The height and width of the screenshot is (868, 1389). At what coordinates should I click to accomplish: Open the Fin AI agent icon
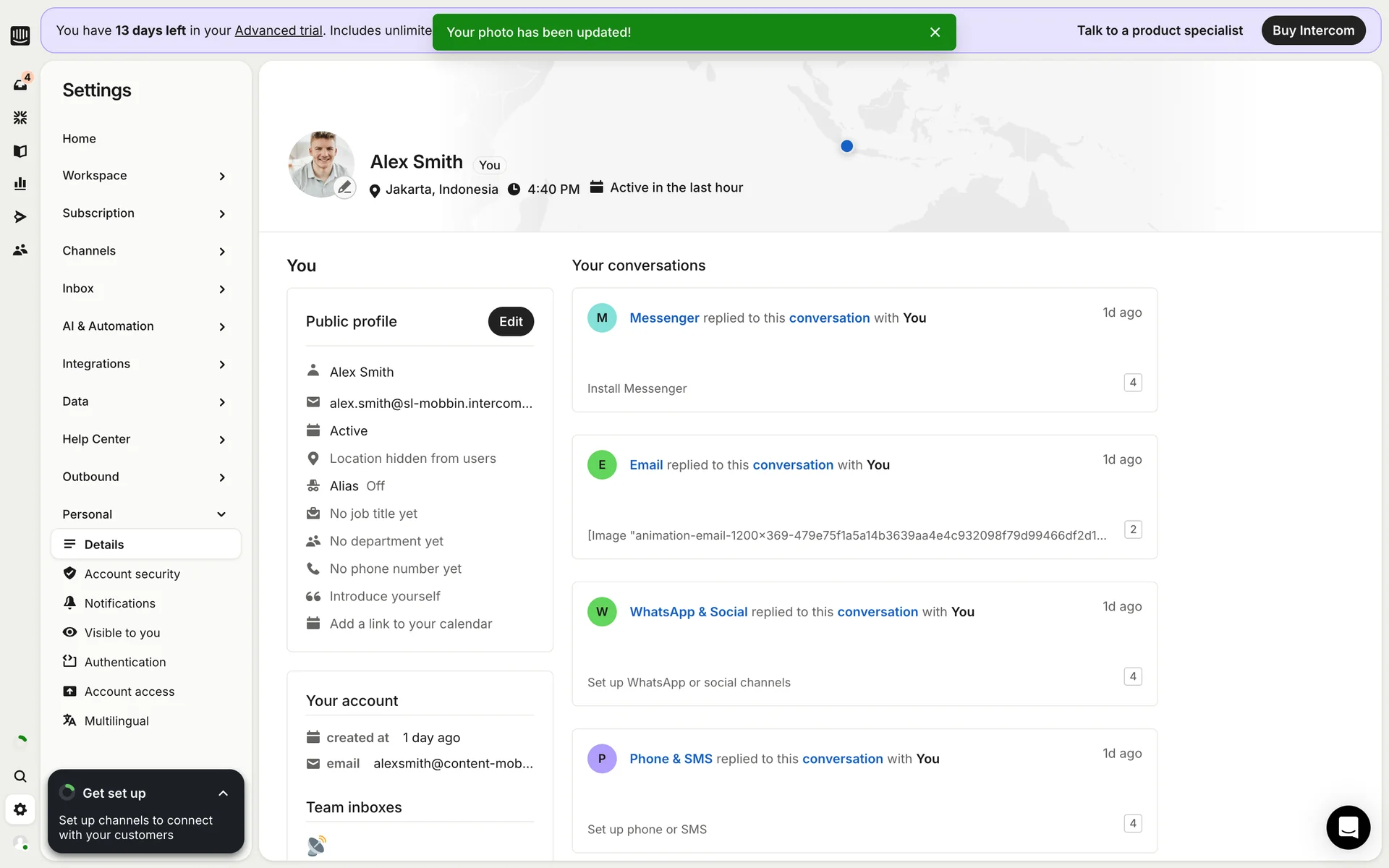[x=20, y=117]
